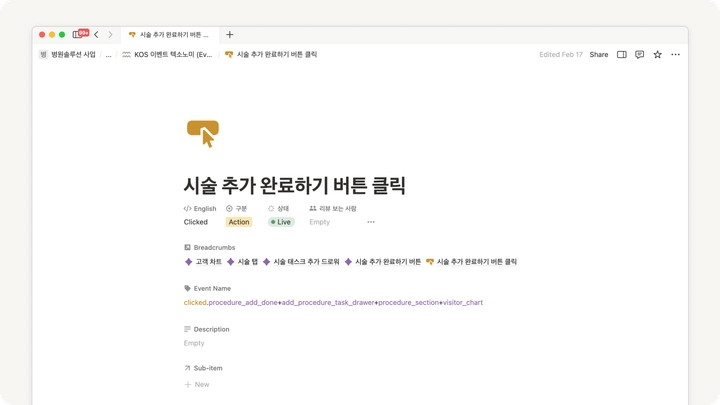Viewport: 720px width, 405px height.
Task: Click the Clicked property value
Action: (196, 222)
